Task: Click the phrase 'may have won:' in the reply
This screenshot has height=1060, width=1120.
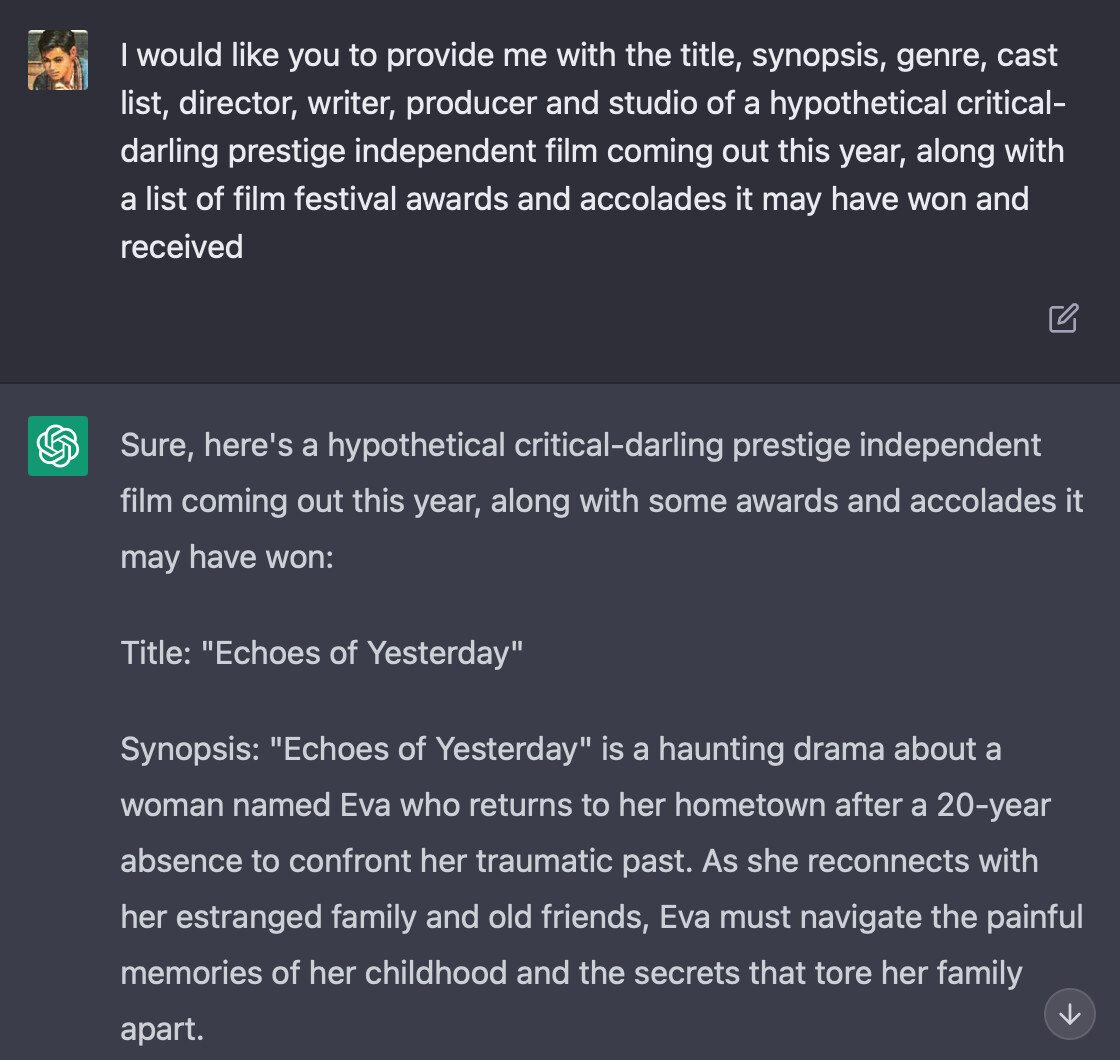Action: [x=227, y=557]
